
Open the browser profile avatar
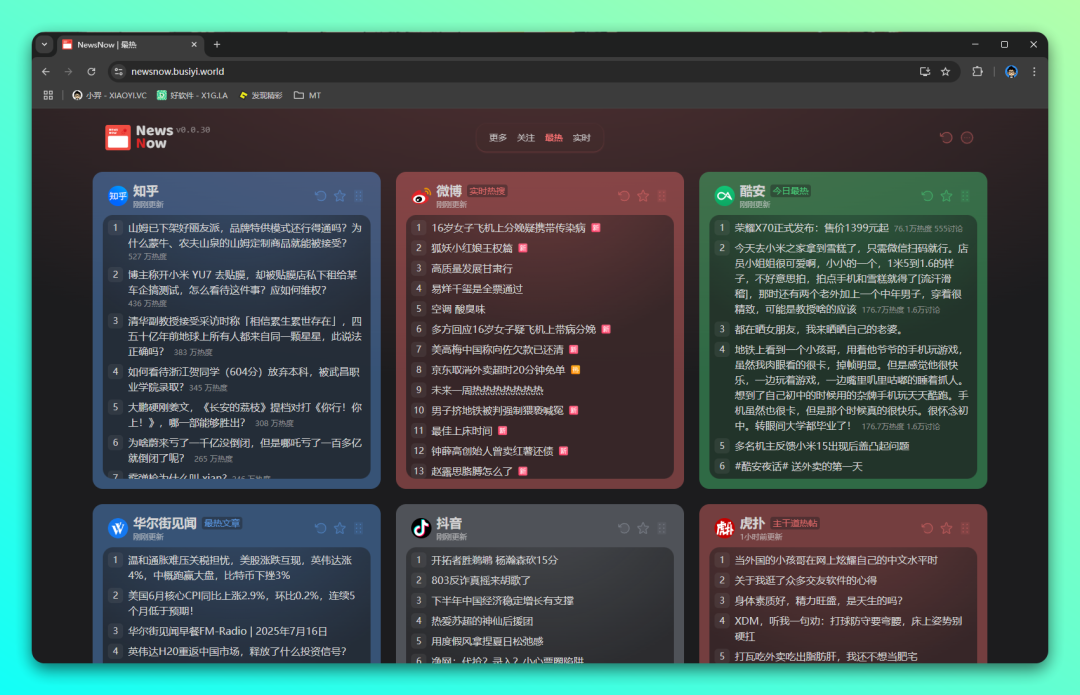pos(1011,72)
